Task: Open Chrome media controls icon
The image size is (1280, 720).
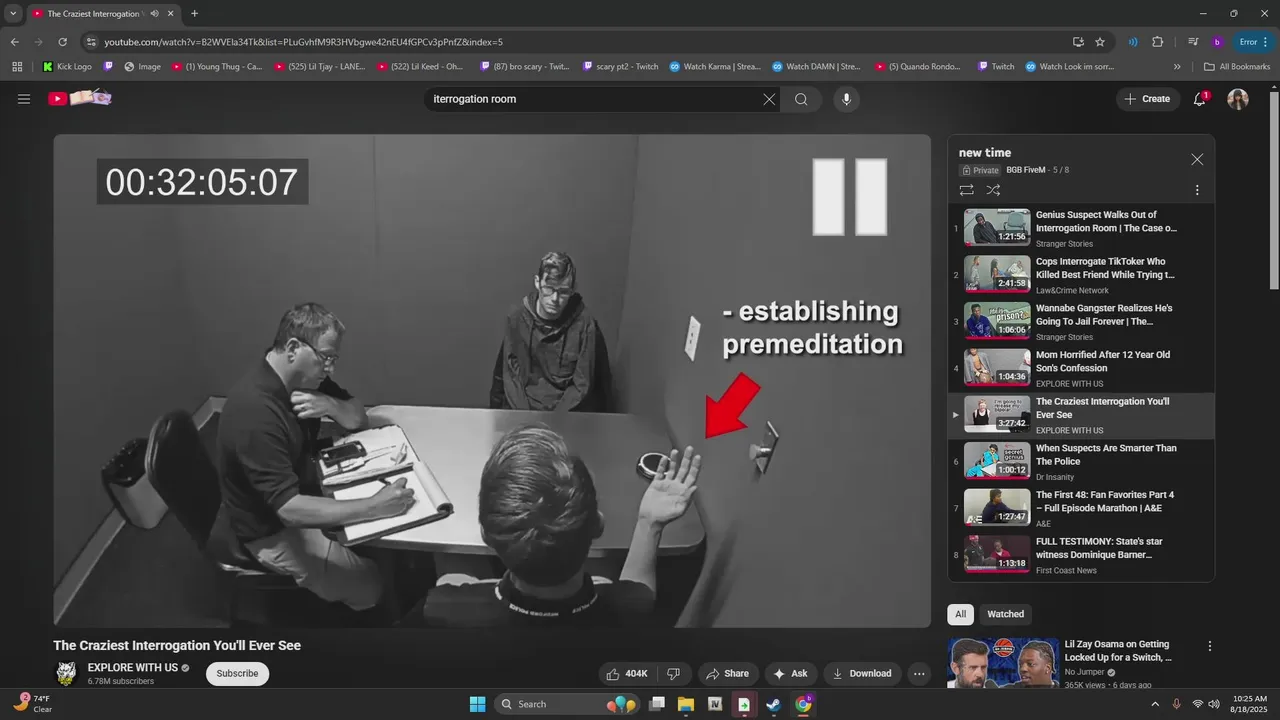Action: (1193, 42)
